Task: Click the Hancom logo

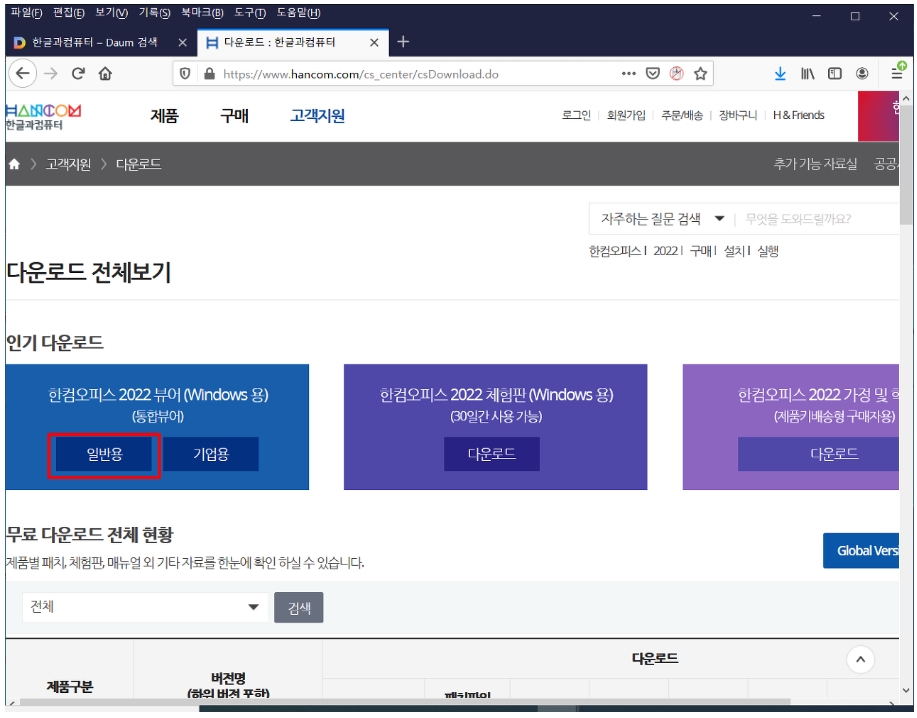Action: click(x=43, y=116)
